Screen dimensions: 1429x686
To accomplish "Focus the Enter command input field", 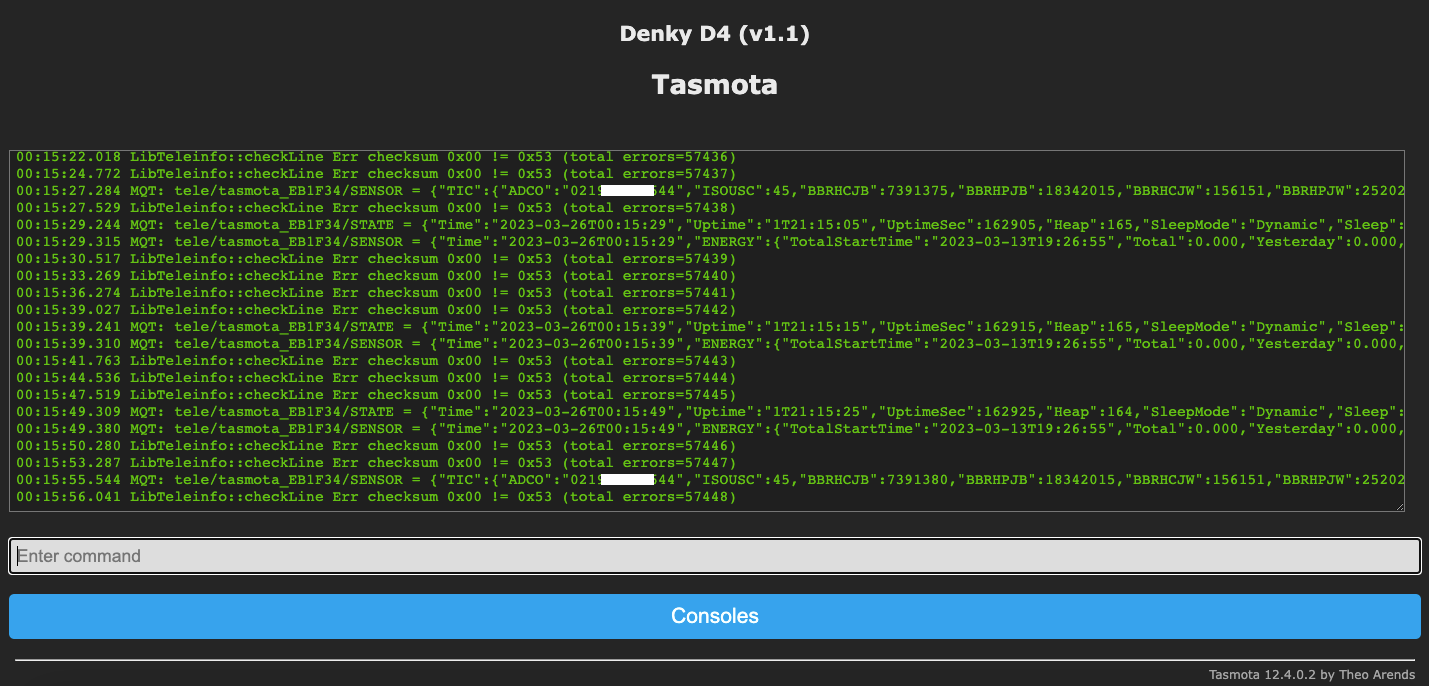I will pyautogui.click(x=715, y=556).
